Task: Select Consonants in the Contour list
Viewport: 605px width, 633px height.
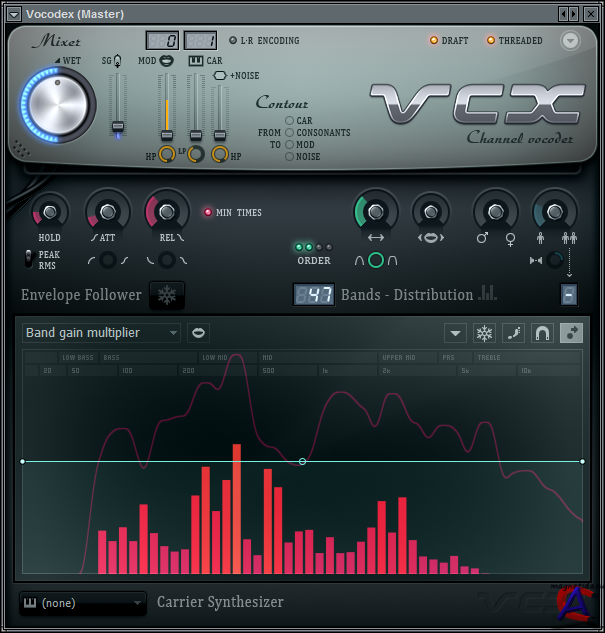Action: pos(290,133)
